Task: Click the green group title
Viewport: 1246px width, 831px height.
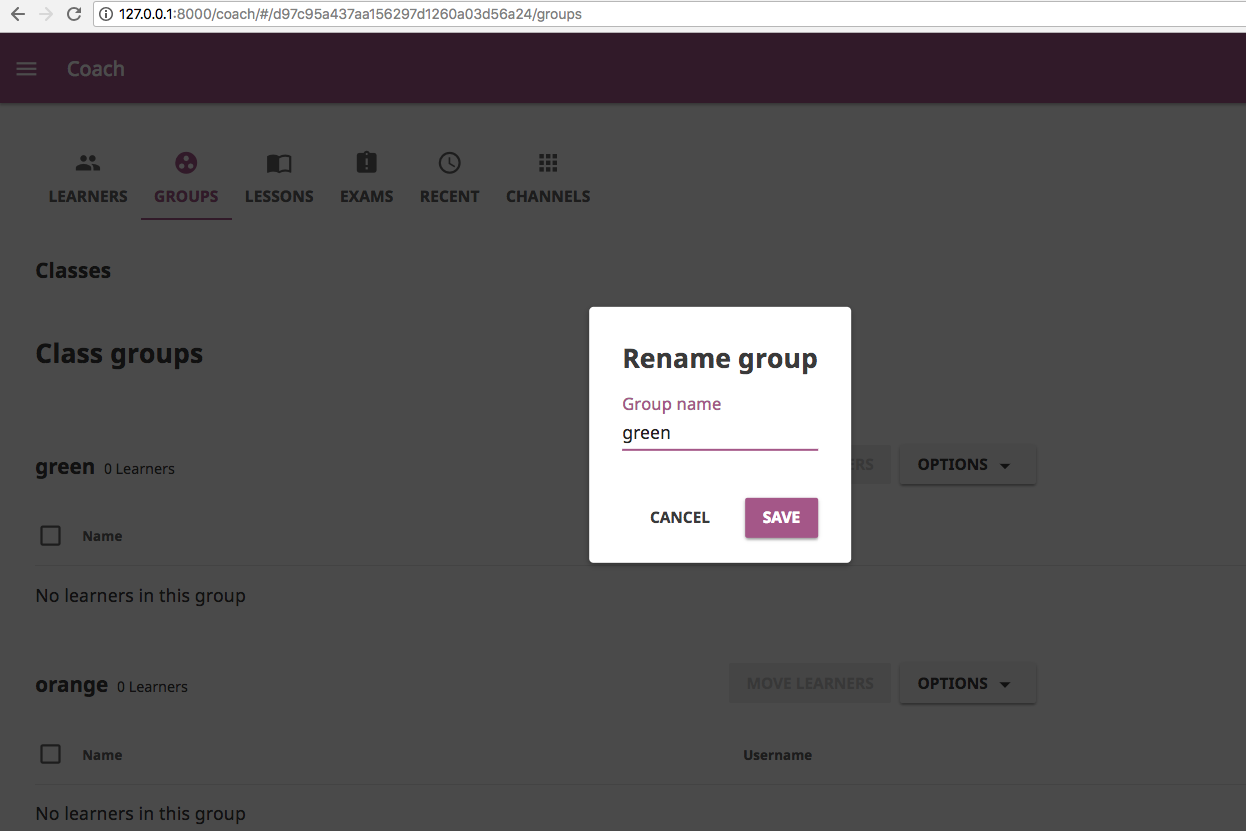Action: (x=65, y=467)
